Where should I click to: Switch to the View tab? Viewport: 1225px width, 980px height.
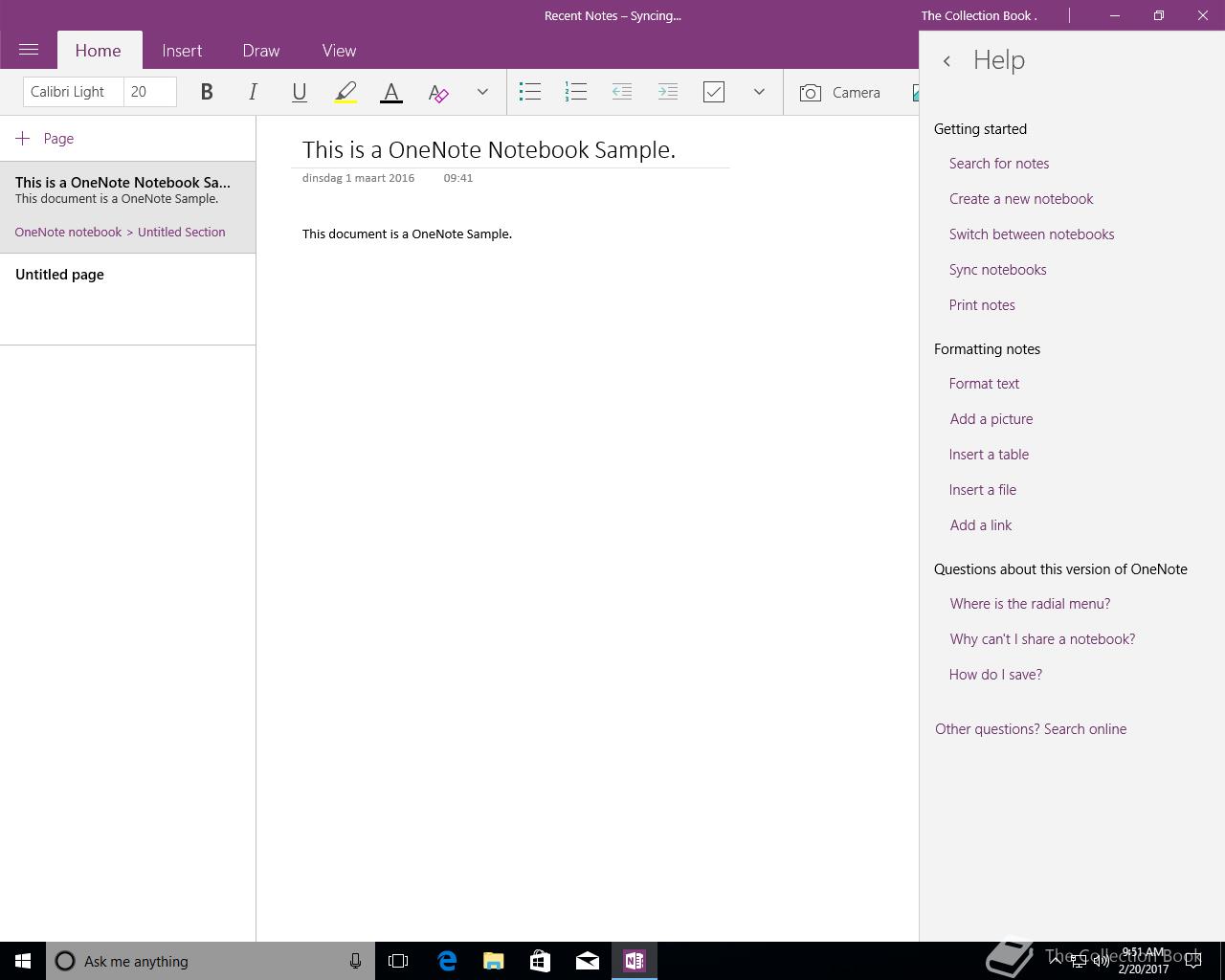(x=339, y=51)
